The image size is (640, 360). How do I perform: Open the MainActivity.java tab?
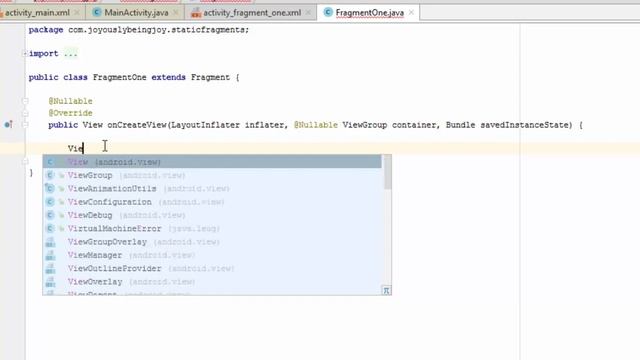point(136,13)
